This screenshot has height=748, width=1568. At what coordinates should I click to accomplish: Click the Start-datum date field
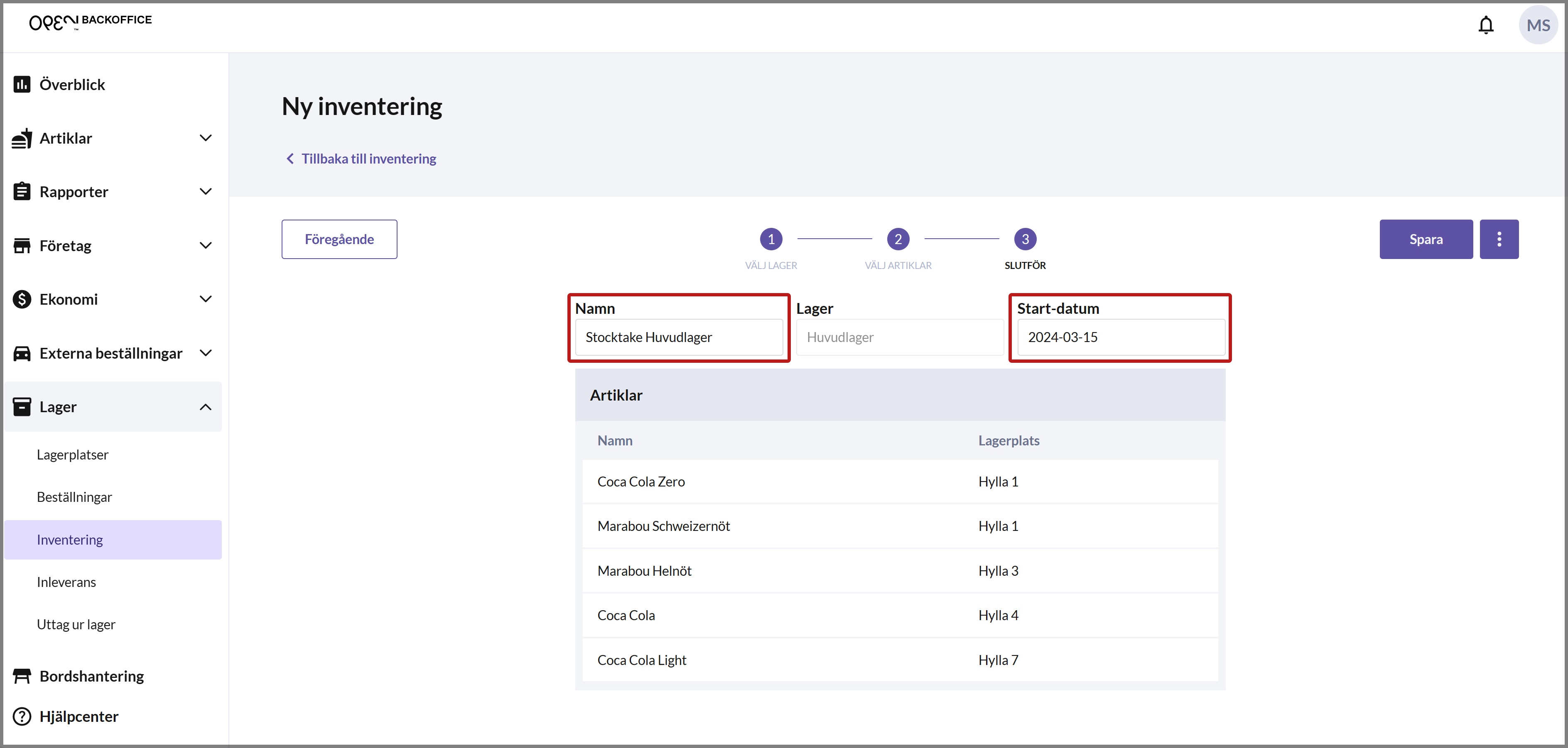(1121, 337)
